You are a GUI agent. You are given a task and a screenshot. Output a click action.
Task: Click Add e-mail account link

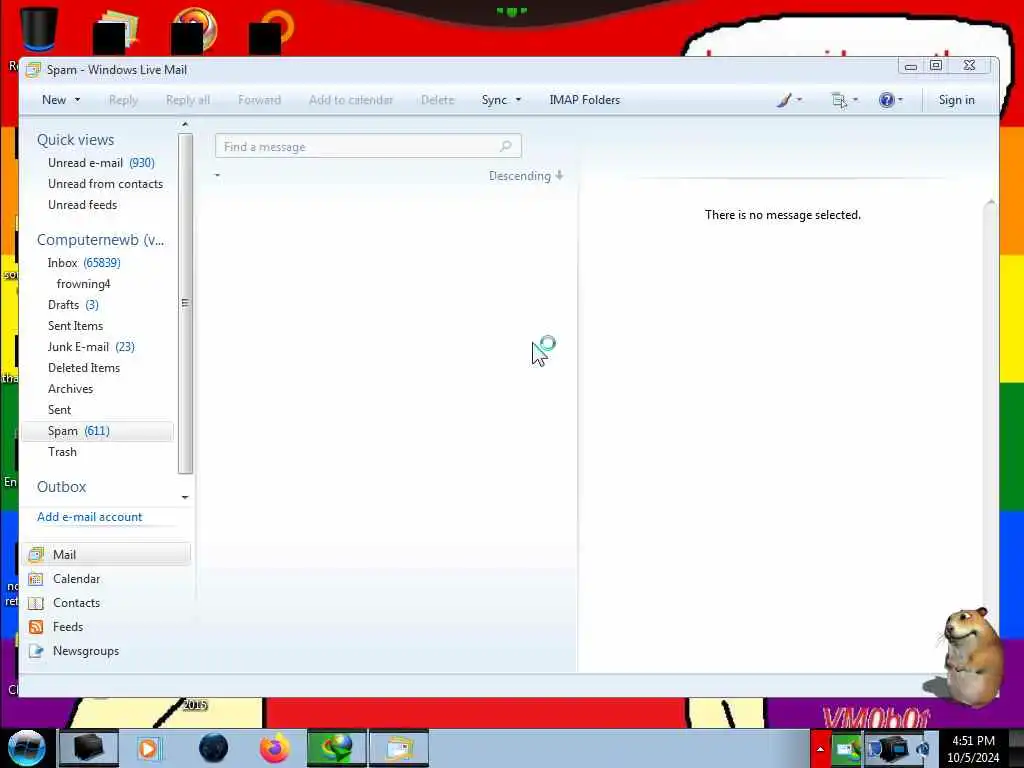[89, 517]
